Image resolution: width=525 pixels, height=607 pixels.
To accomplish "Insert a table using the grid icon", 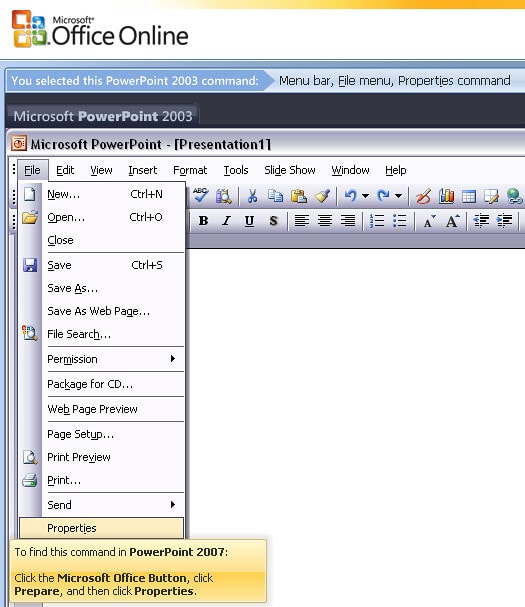I will point(469,196).
